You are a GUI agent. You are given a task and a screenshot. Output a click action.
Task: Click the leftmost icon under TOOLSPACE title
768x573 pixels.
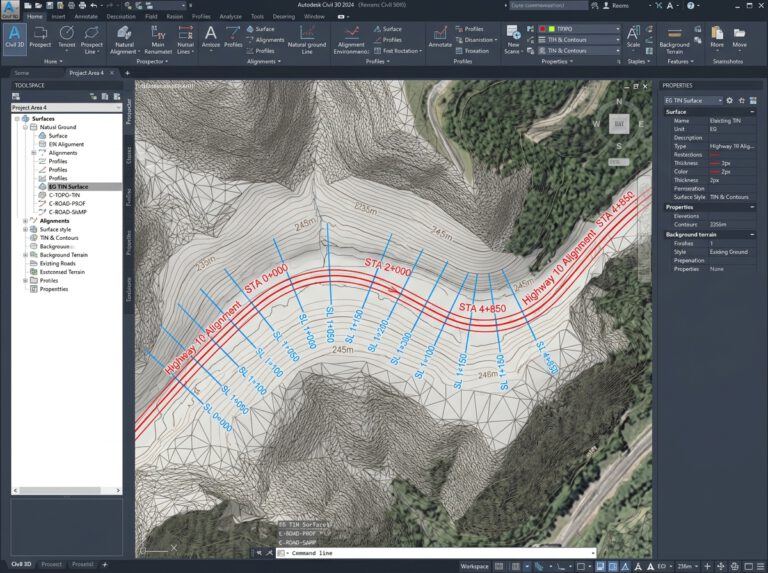point(16,96)
